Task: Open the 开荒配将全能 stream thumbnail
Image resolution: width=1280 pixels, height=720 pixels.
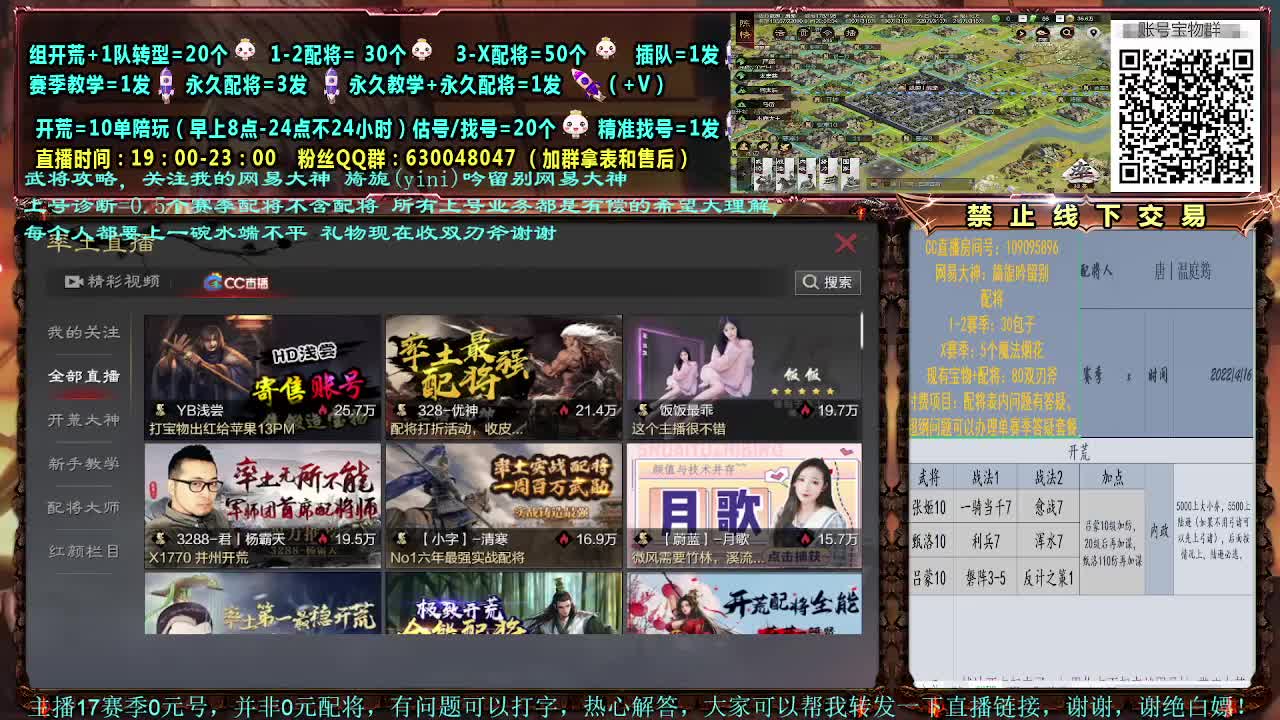Action: (x=744, y=603)
